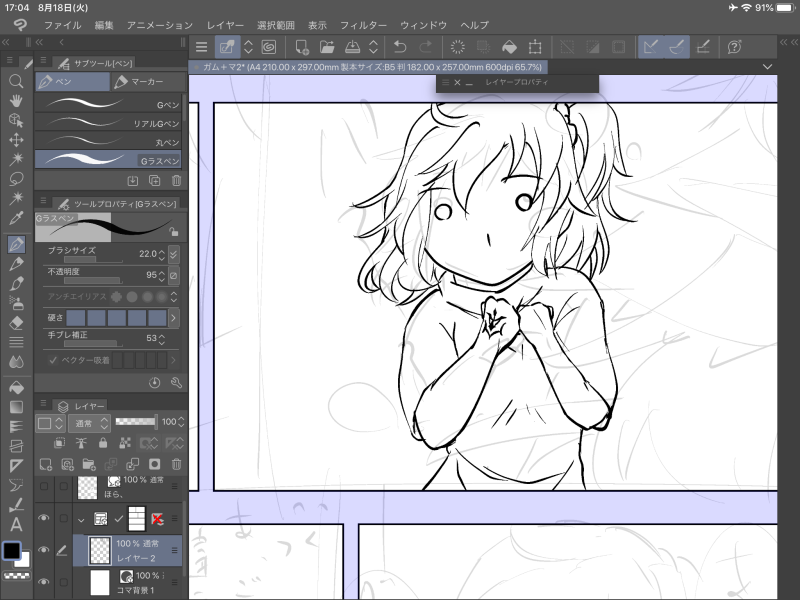This screenshot has height=600, width=800.
Task: Open sub tool detail wrench icon
Action: coord(176,382)
